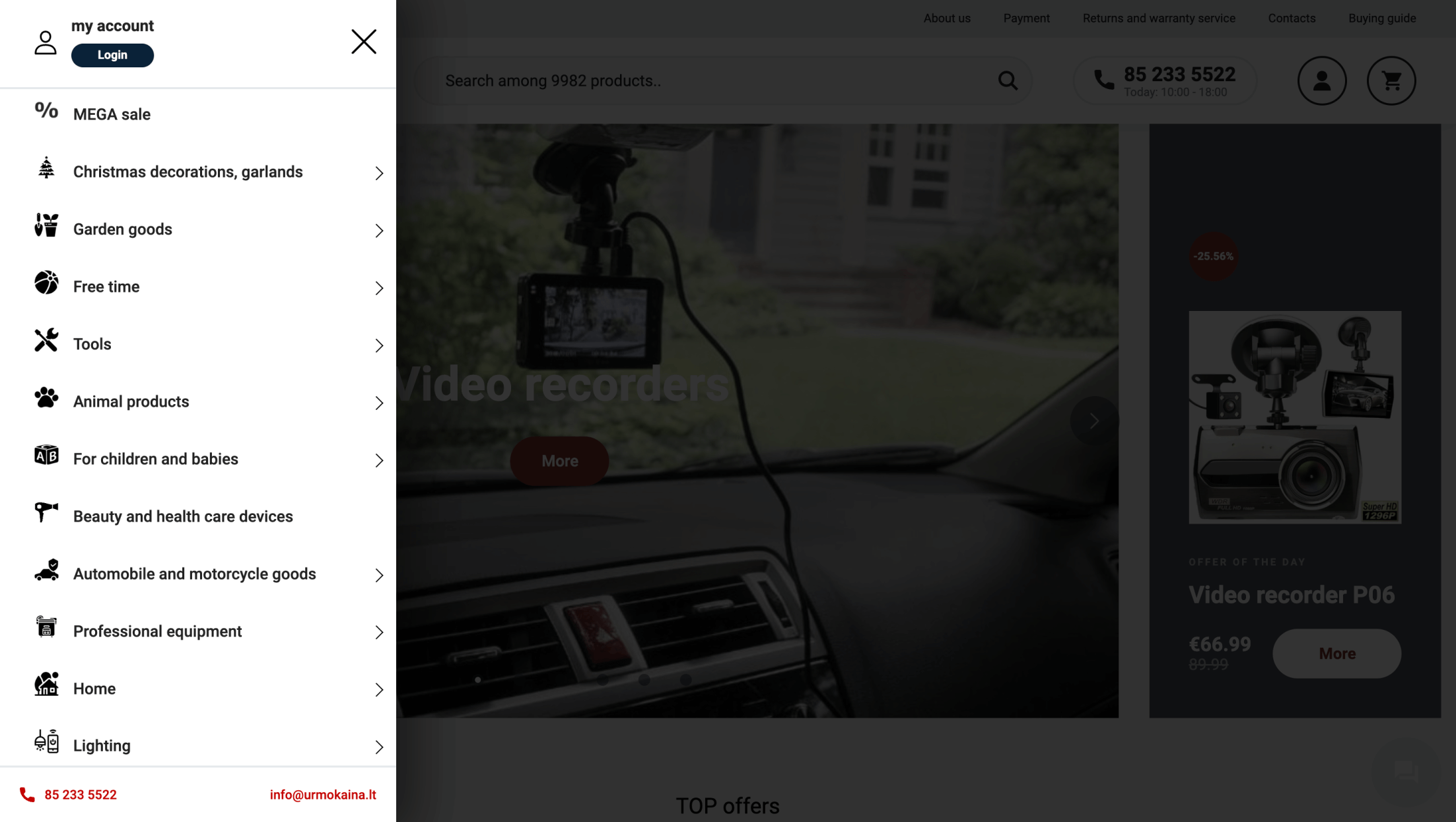Expand the Free time submenu arrow

379,288
